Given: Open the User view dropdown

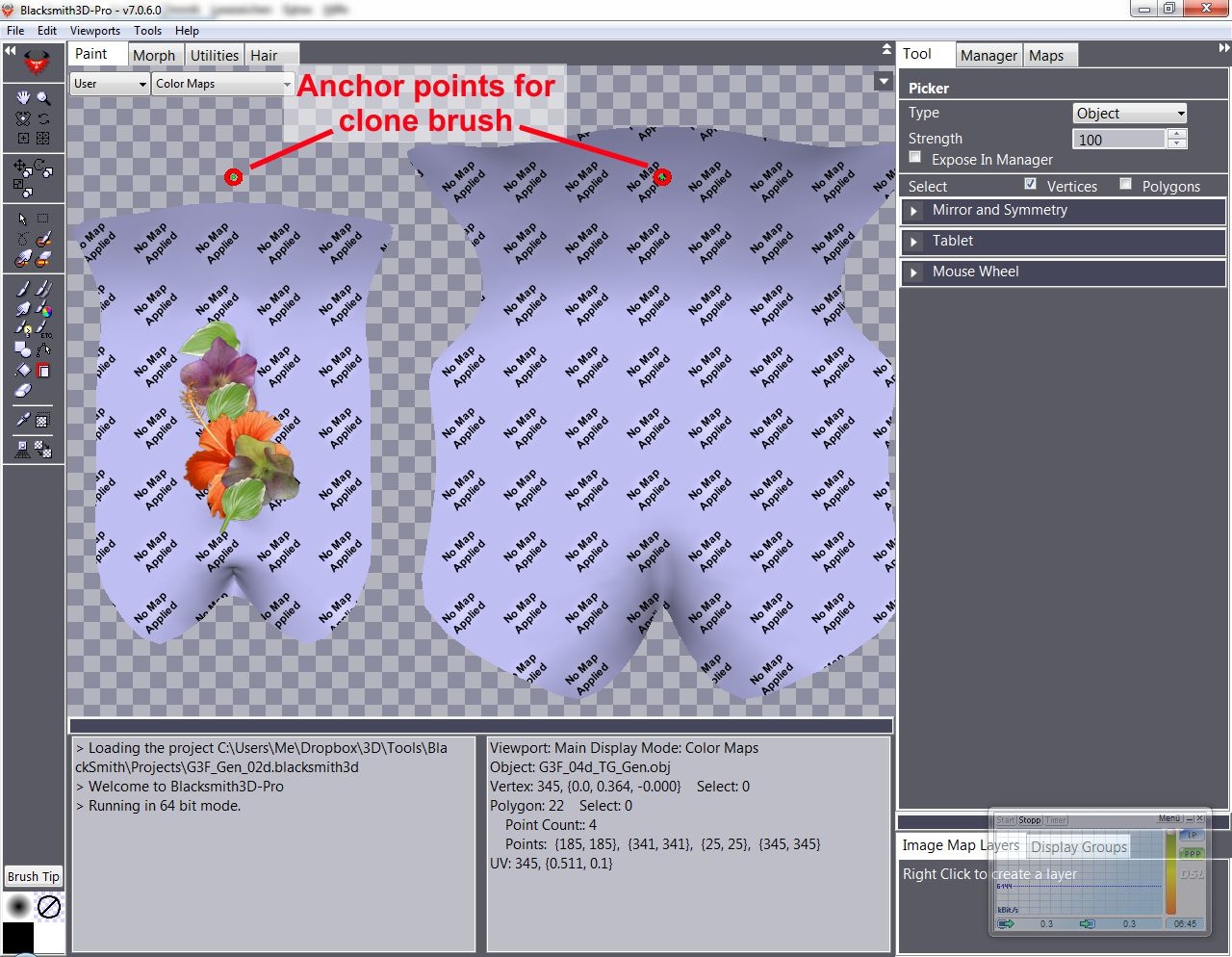Looking at the screenshot, I should coord(110,84).
